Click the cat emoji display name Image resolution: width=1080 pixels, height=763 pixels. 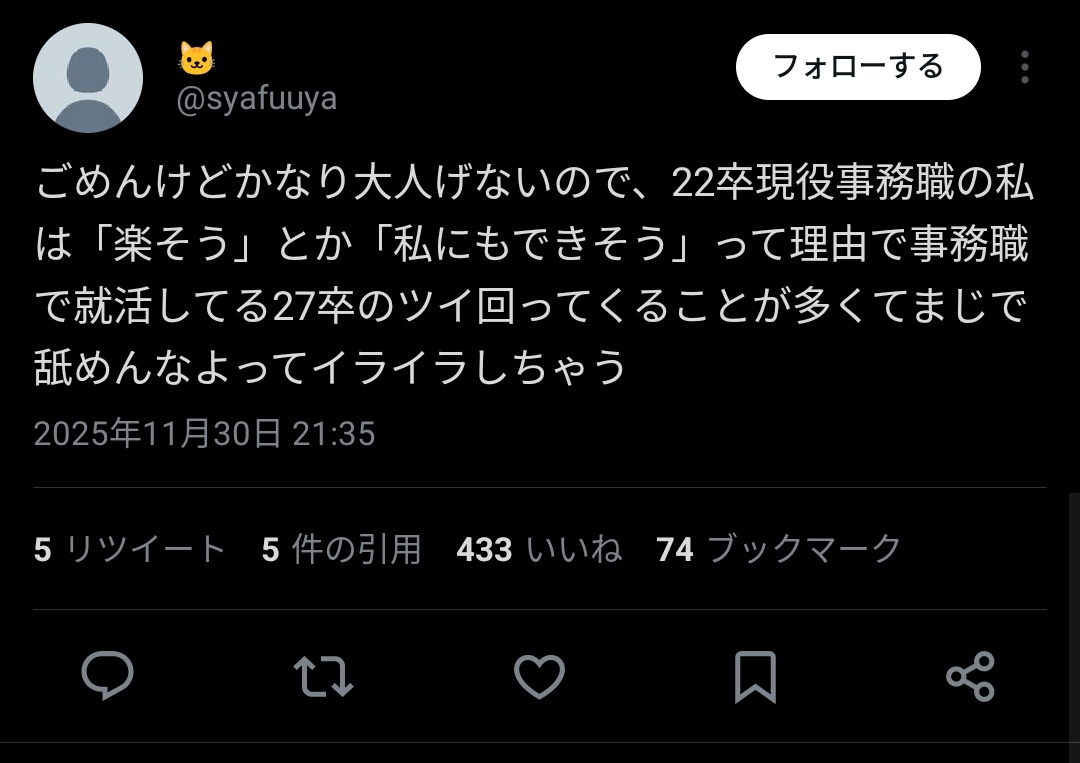point(196,58)
